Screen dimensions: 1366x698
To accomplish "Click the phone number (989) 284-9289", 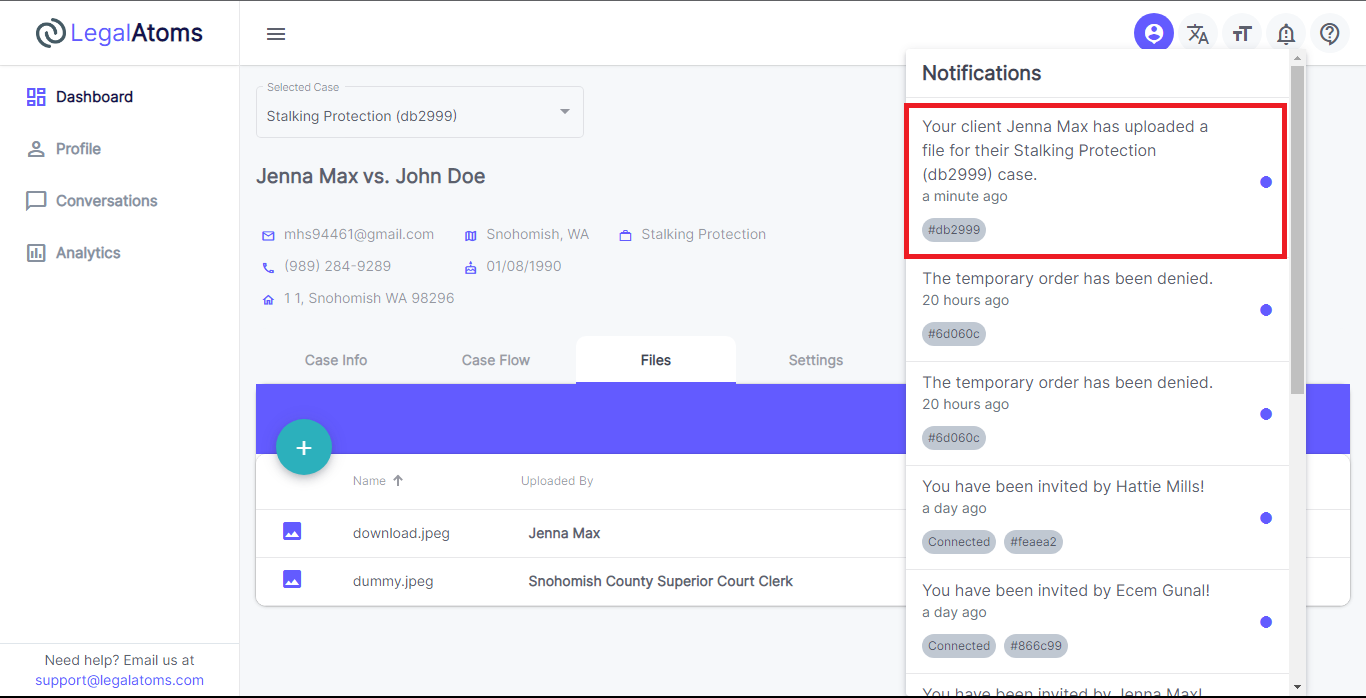I will (337, 267).
